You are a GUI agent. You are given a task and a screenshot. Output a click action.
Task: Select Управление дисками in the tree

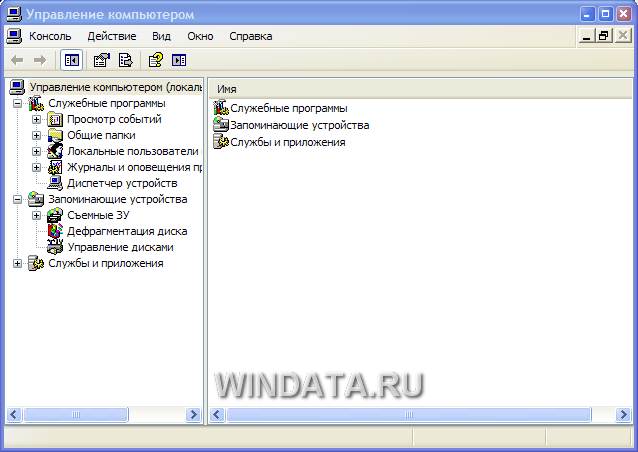click(120, 247)
